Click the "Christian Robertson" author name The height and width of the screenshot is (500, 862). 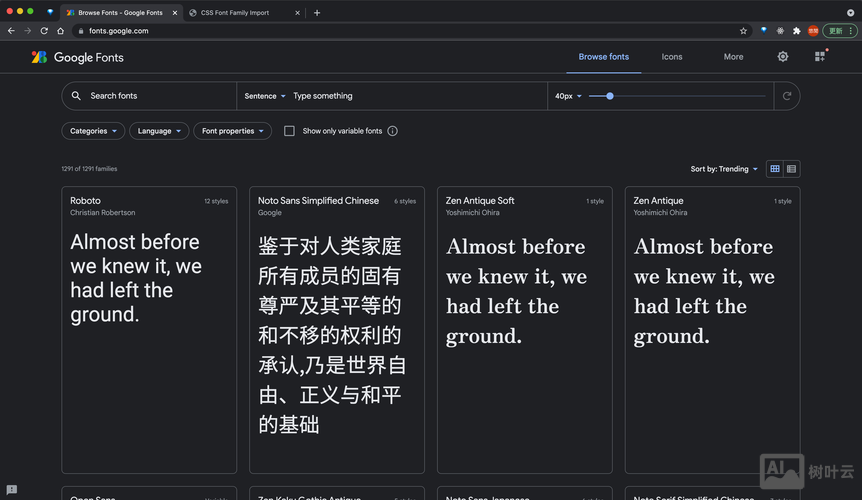pos(102,213)
